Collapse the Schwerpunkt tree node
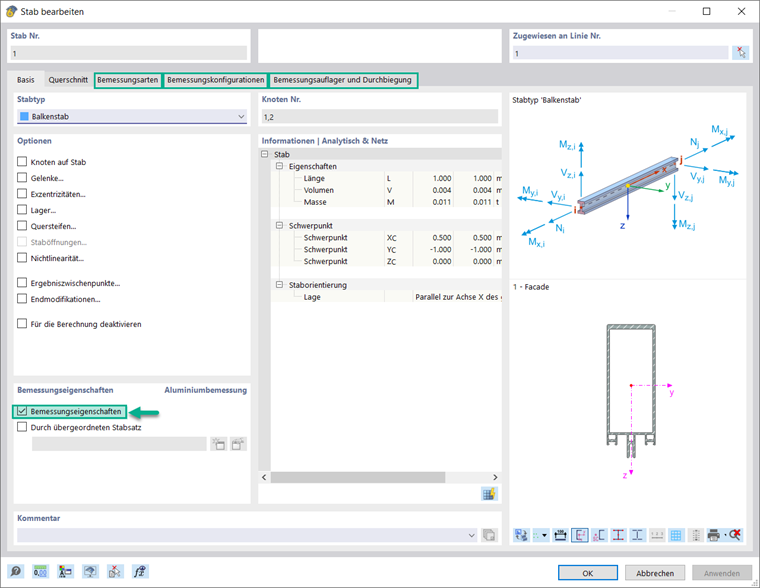 click(x=279, y=225)
